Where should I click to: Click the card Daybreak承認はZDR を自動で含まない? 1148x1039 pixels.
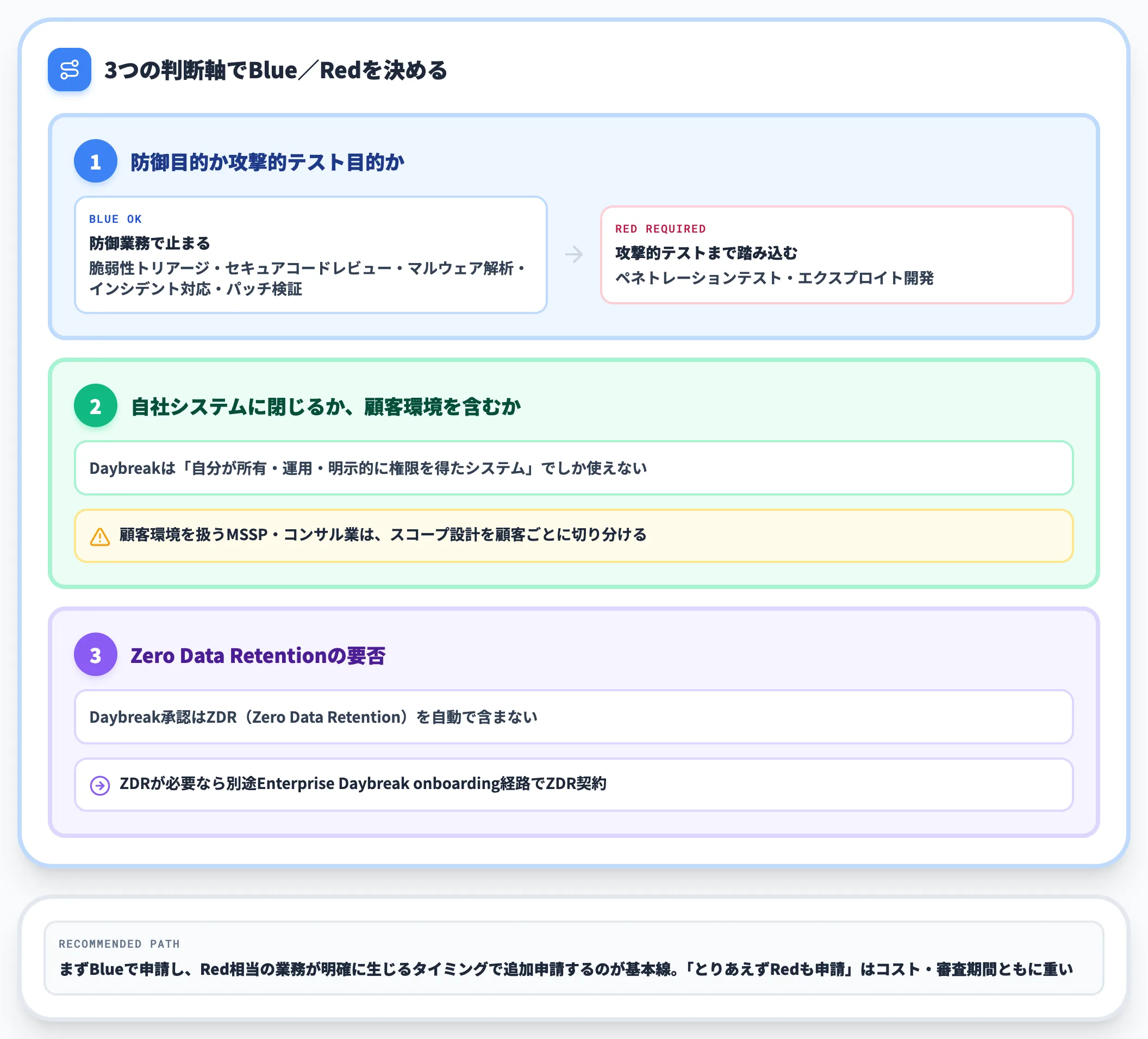tap(574, 717)
